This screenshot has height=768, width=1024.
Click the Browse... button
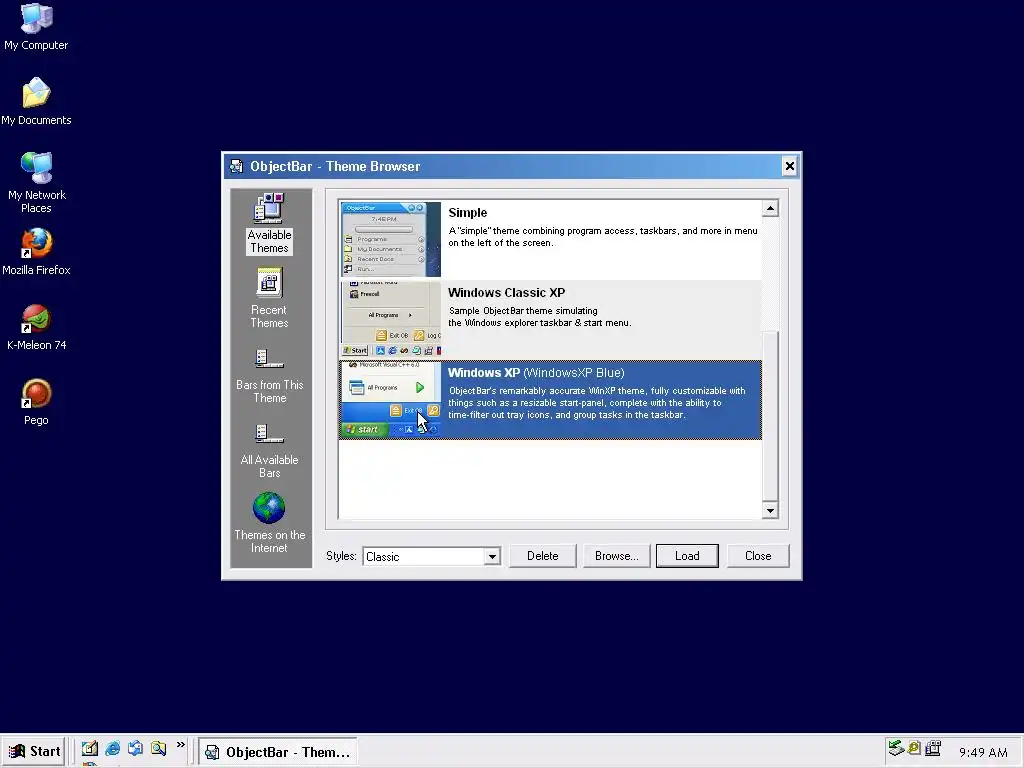coord(616,556)
